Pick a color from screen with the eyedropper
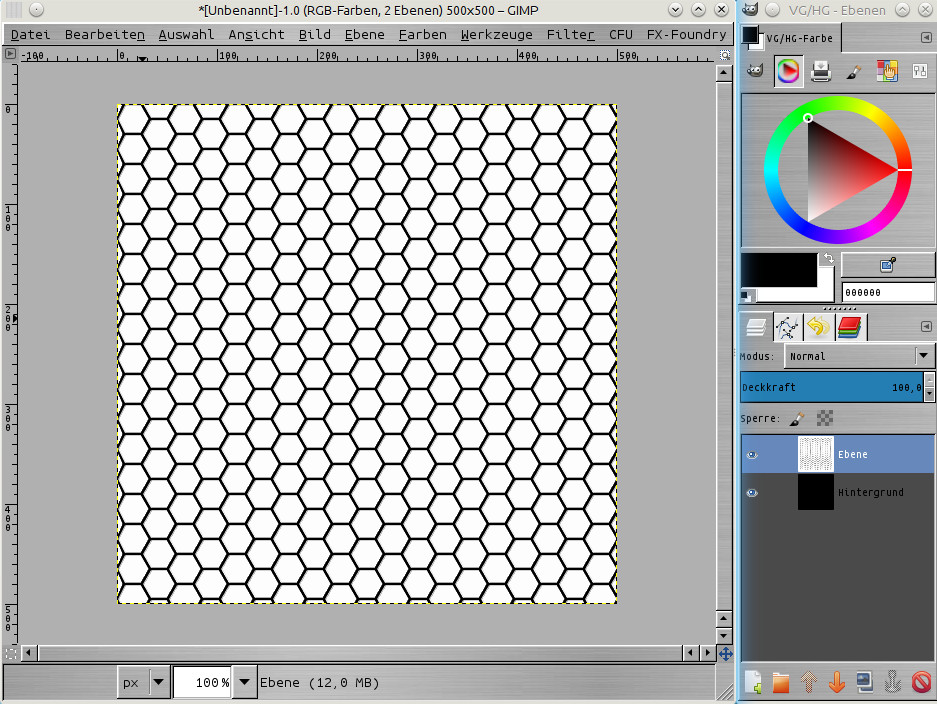The height and width of the screenshot is (704, 937). point(887,265)
